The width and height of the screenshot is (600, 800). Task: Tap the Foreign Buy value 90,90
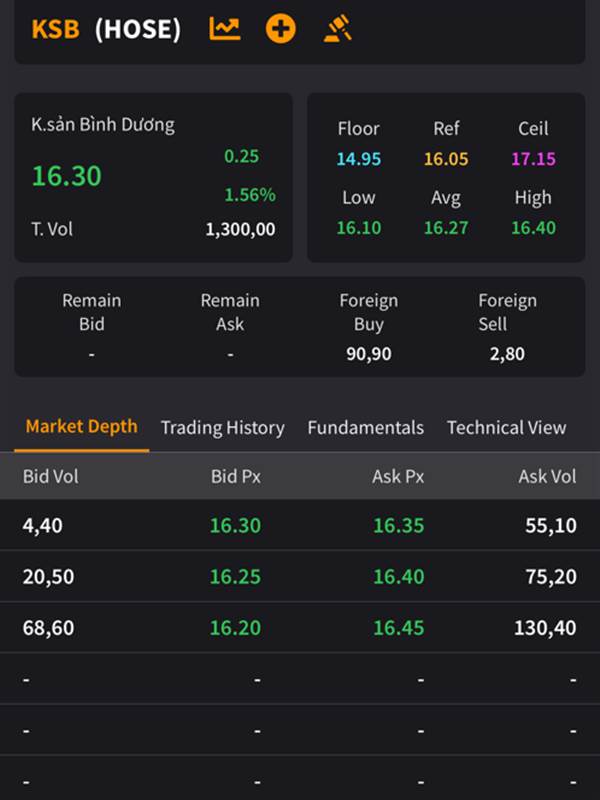click(x=369, y=354)
